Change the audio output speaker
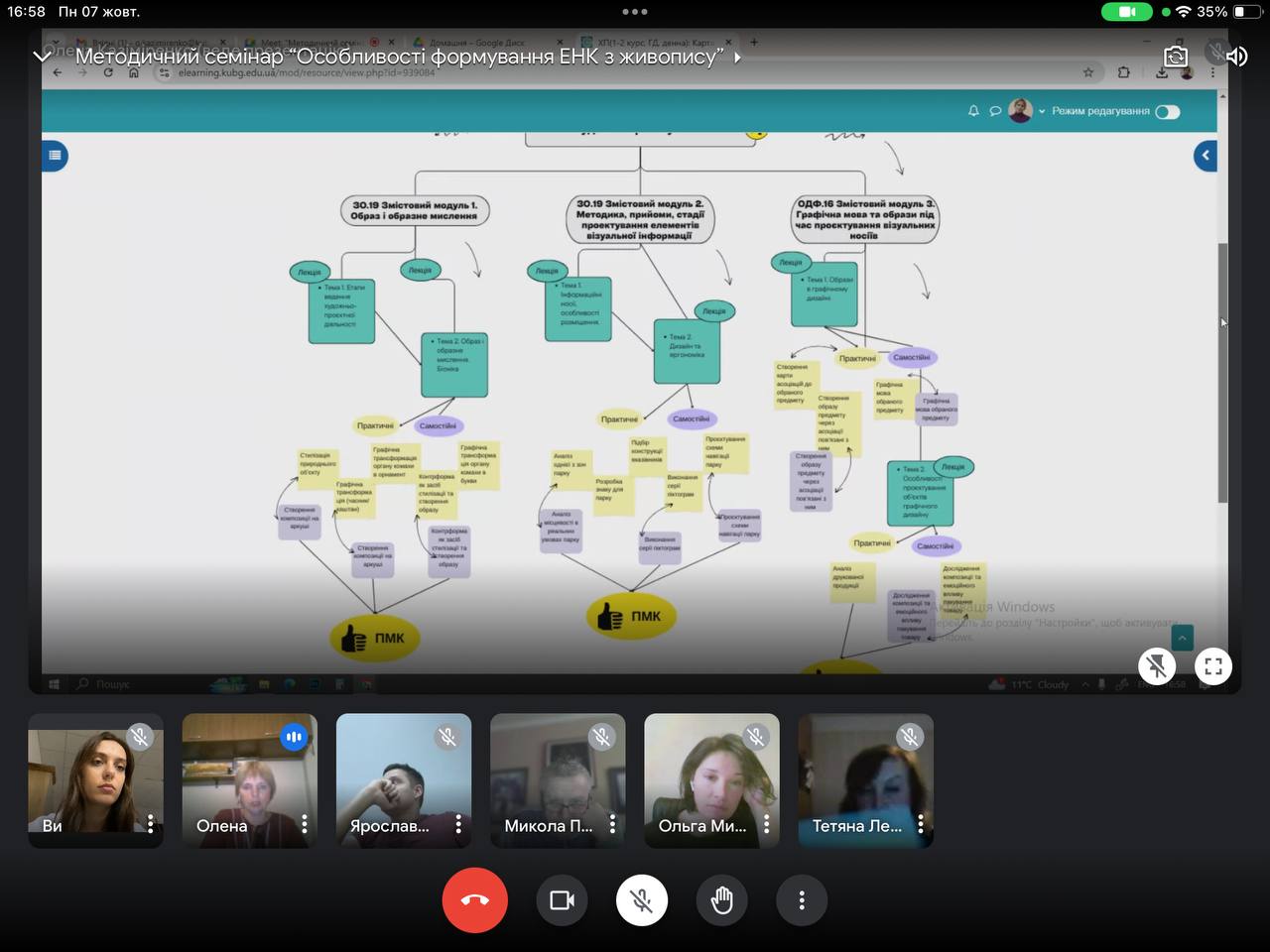Image resolution: width=1270 pixels, height=952 pixels. point(1236,57)
